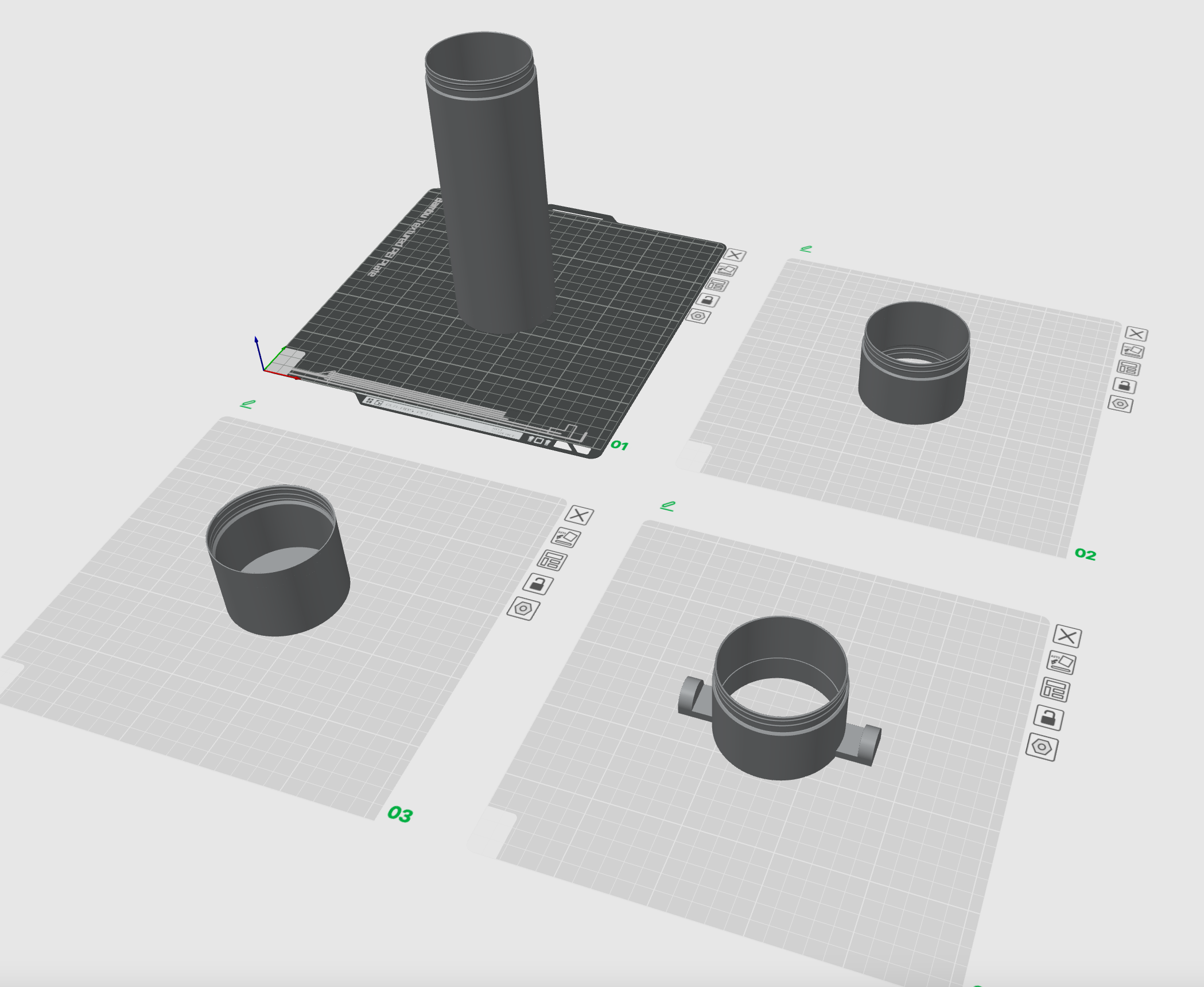Click the green 02 plate number
Image resolution: width=1204 pixels, height=987 pixels.
click(1085, 554)
